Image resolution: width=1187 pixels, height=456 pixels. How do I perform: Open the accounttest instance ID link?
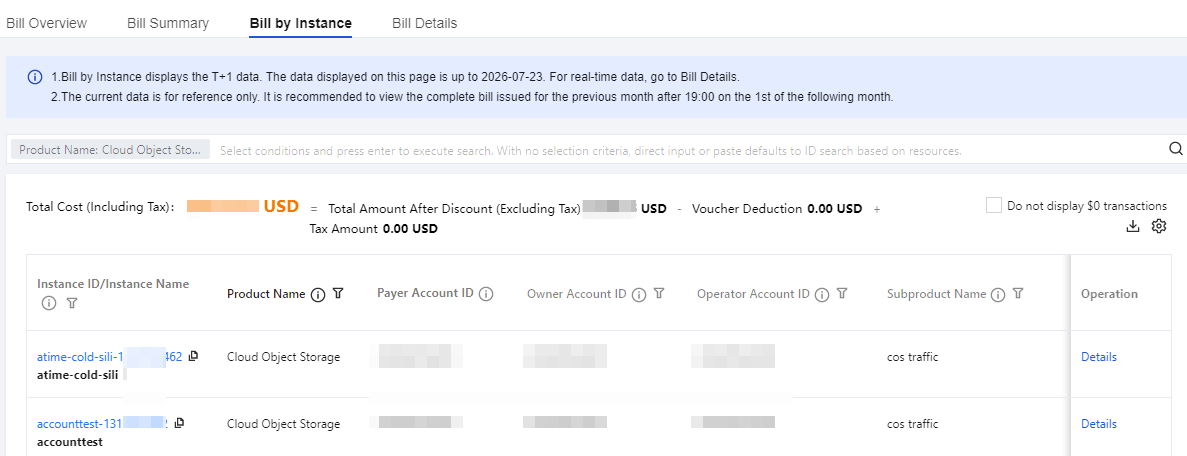[102, 423]
